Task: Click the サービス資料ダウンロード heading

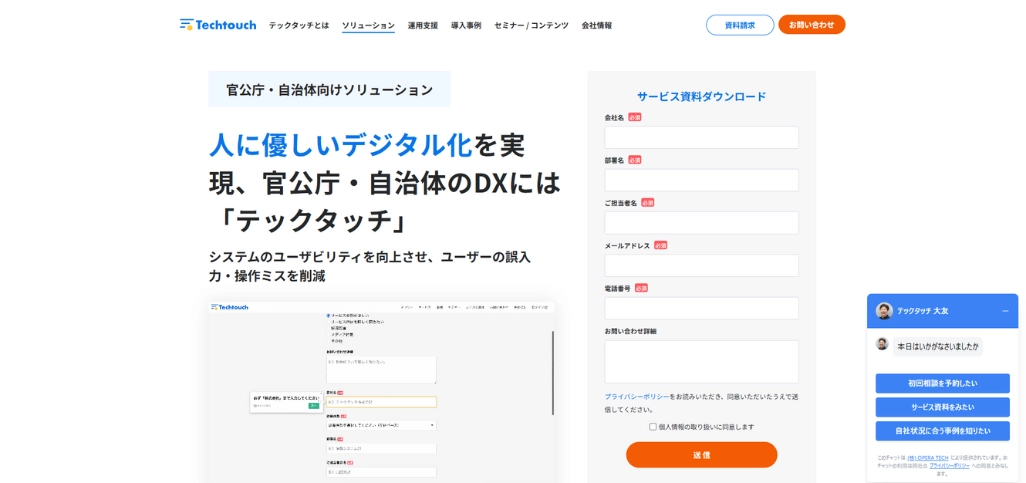Action: tap(701, 97)
